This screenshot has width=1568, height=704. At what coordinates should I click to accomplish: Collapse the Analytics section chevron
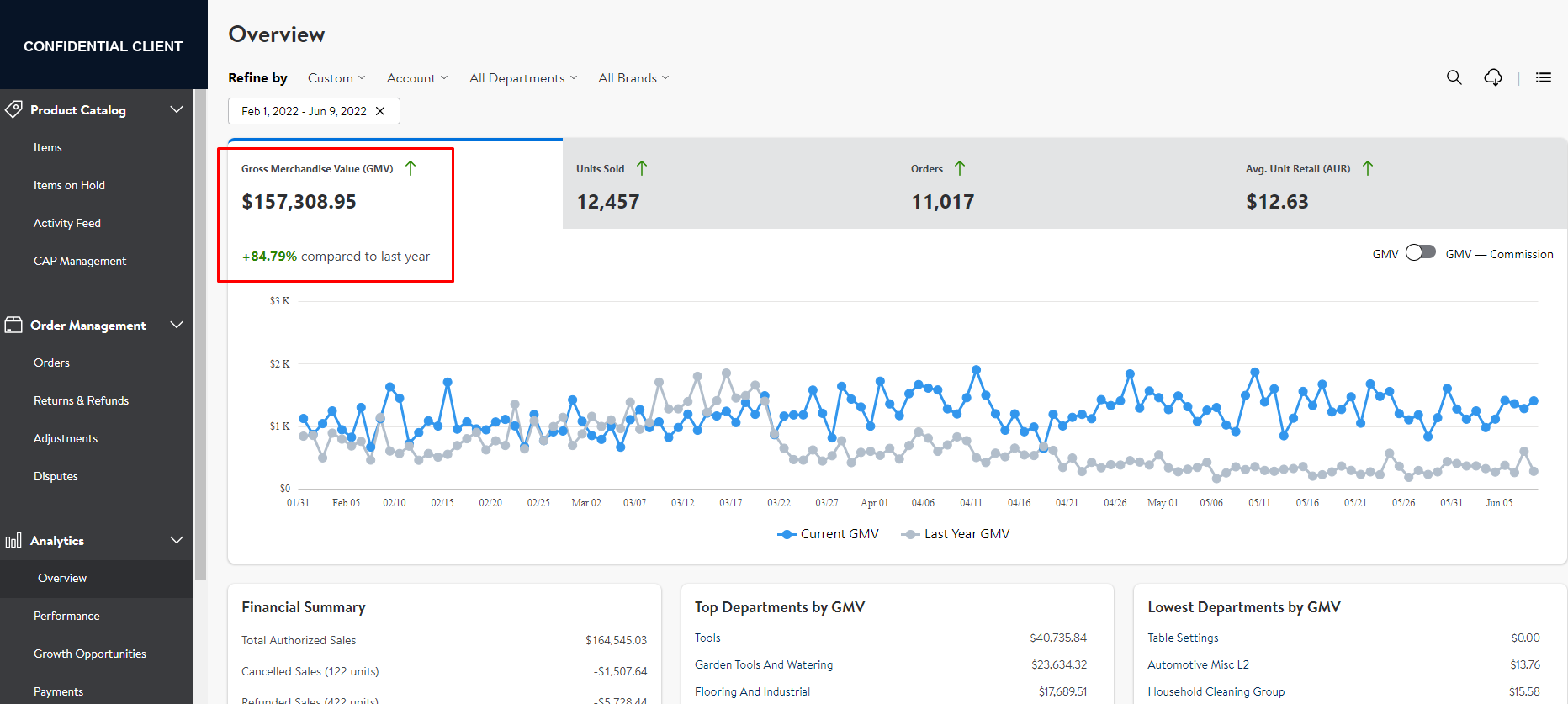[177, 540]
